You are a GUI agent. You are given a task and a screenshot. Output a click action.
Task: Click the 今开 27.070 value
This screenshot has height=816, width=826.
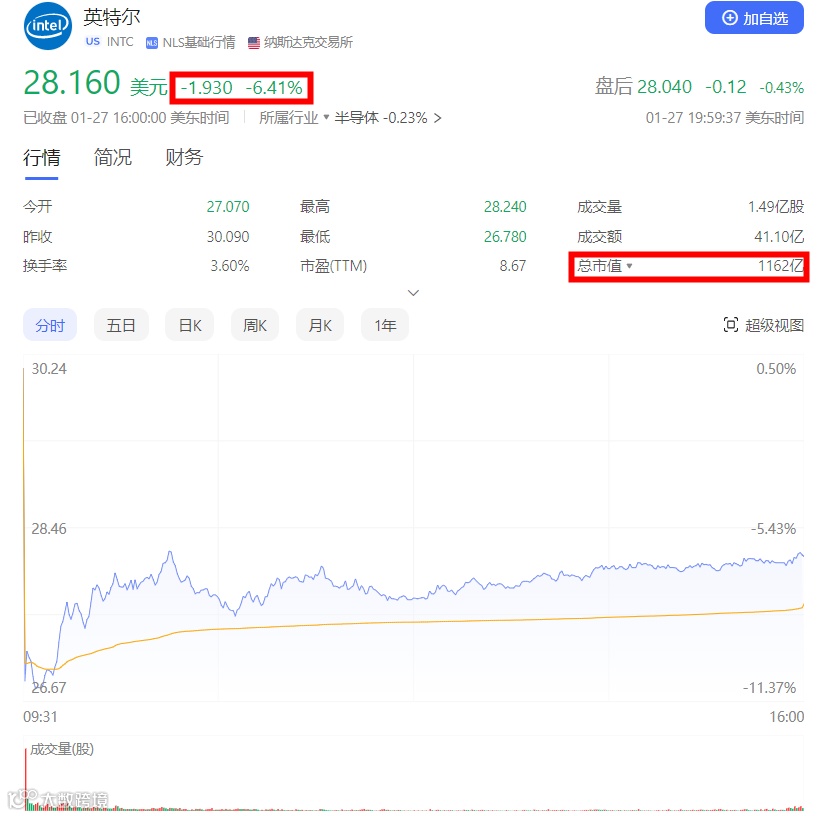point(228,207)
